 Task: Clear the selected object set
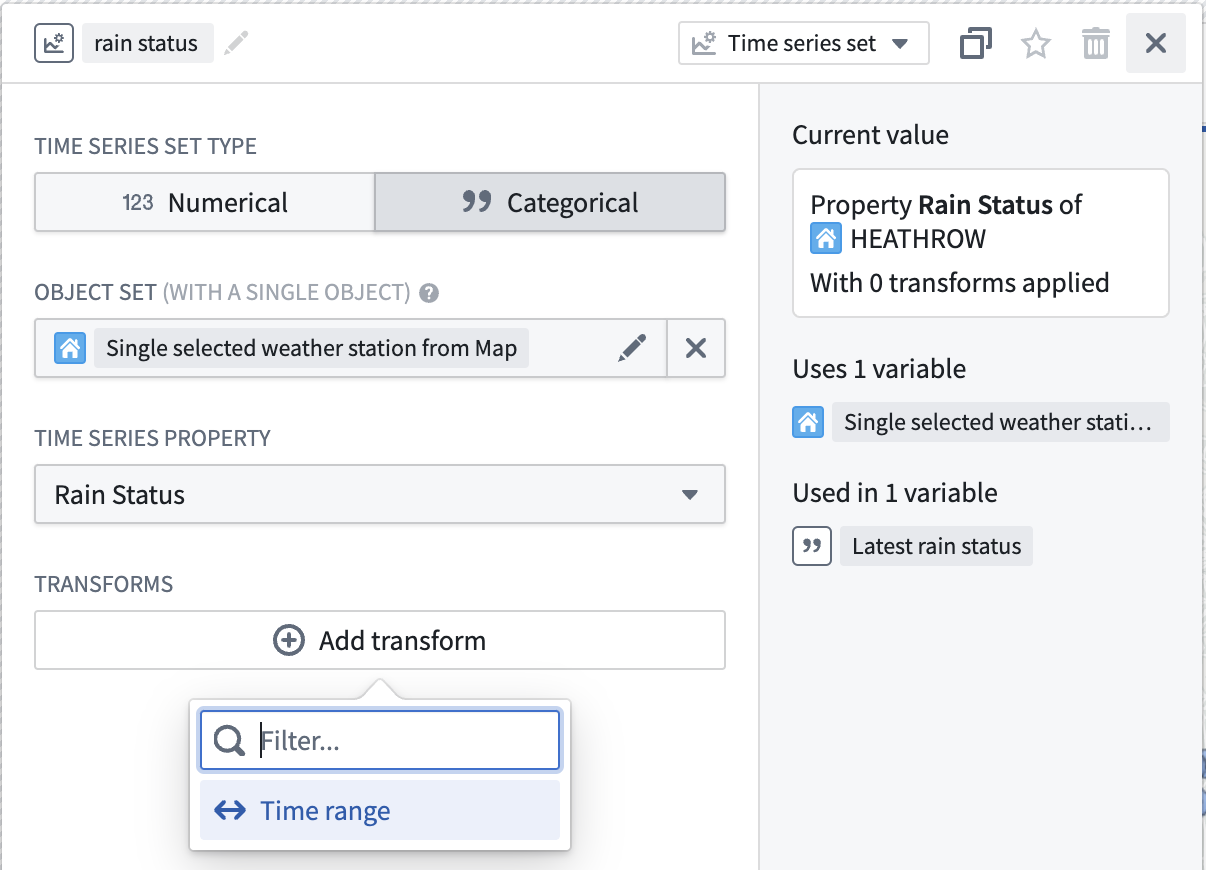[696, 348]
